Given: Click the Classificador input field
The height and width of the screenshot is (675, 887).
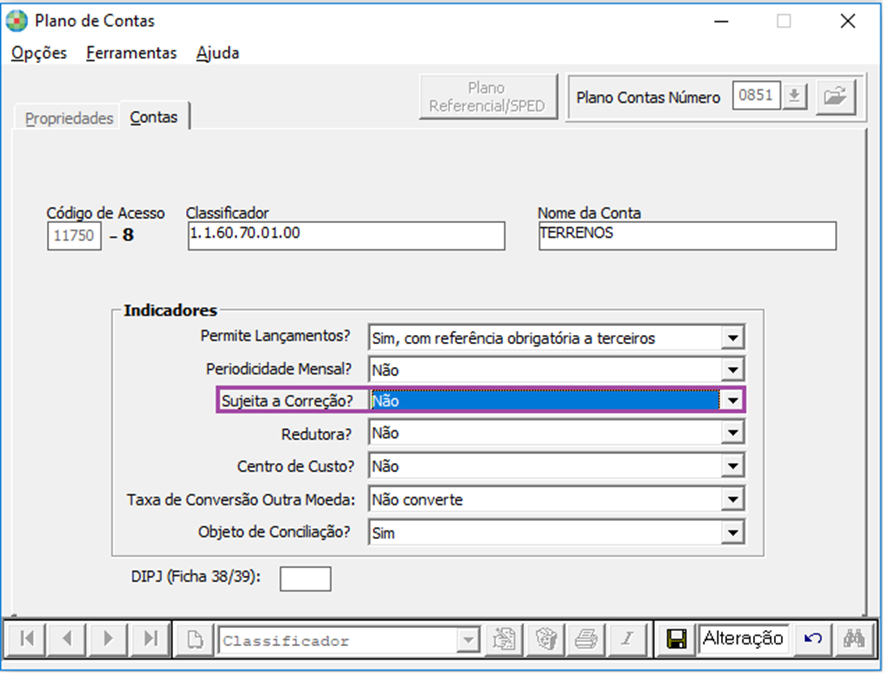Looking at the screenshot, I should 346,235.
